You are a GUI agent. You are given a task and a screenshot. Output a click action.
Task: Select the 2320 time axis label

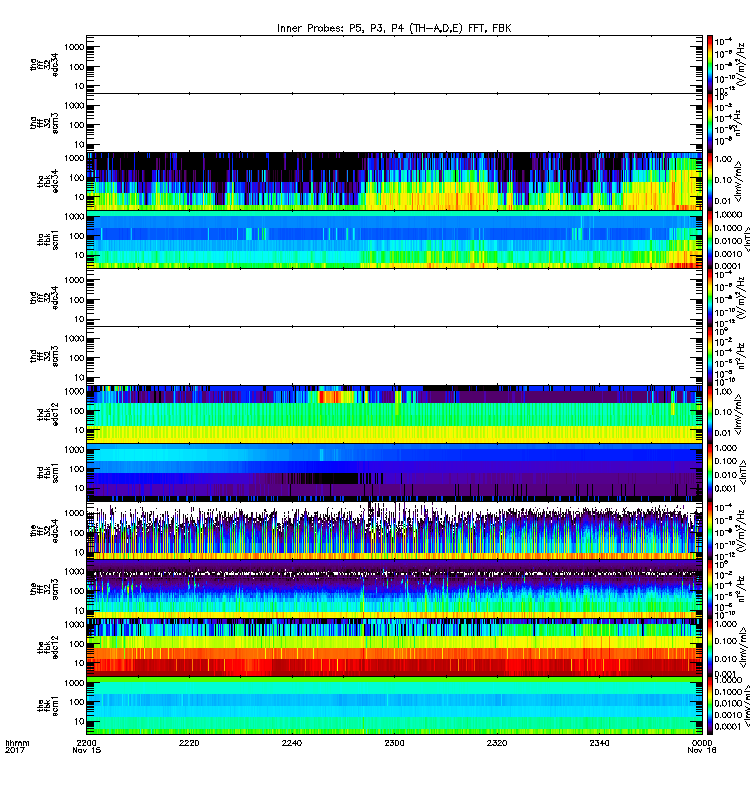(x=497, y=743)
